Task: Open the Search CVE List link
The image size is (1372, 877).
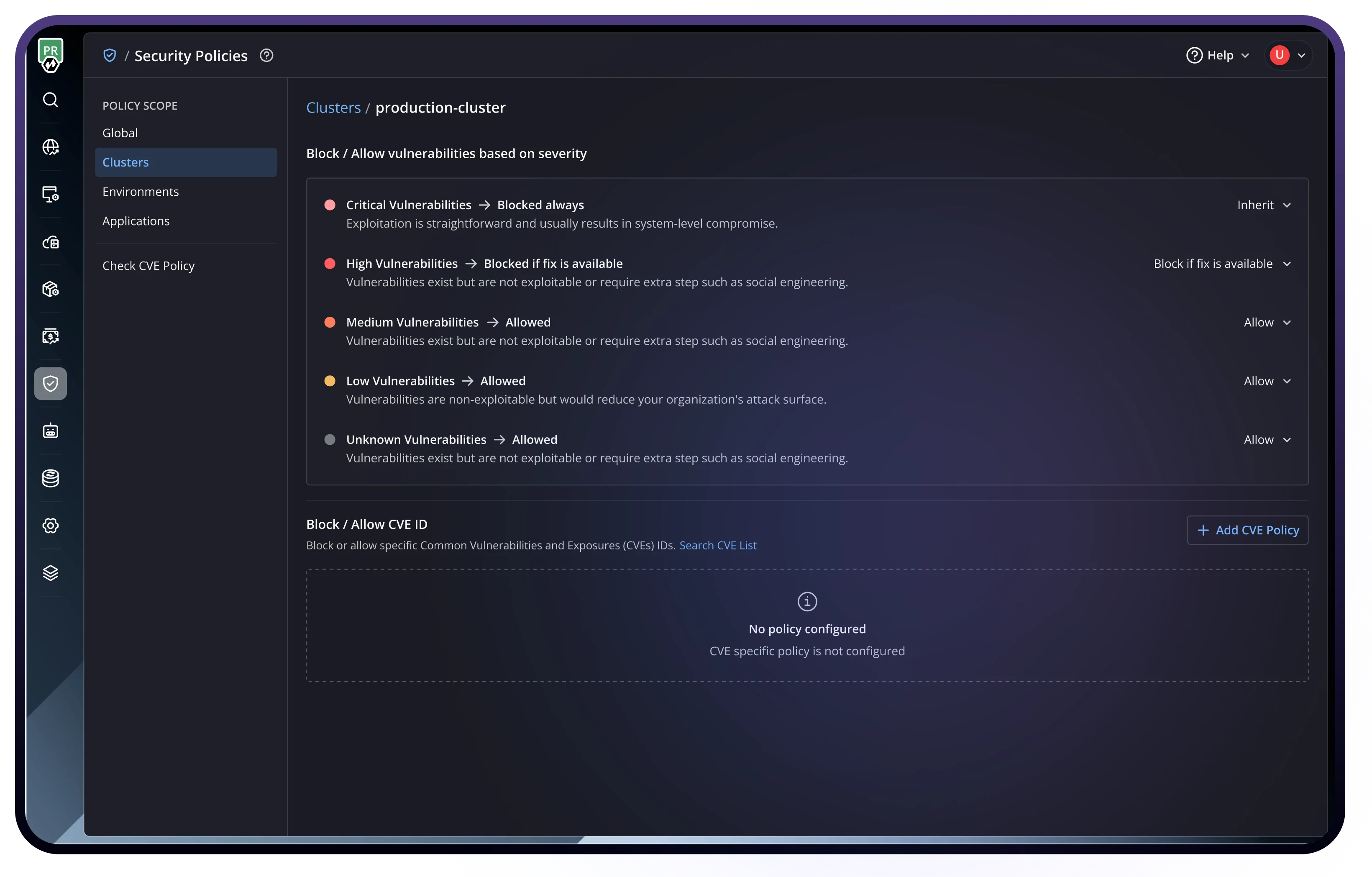Action: (717, 545)
